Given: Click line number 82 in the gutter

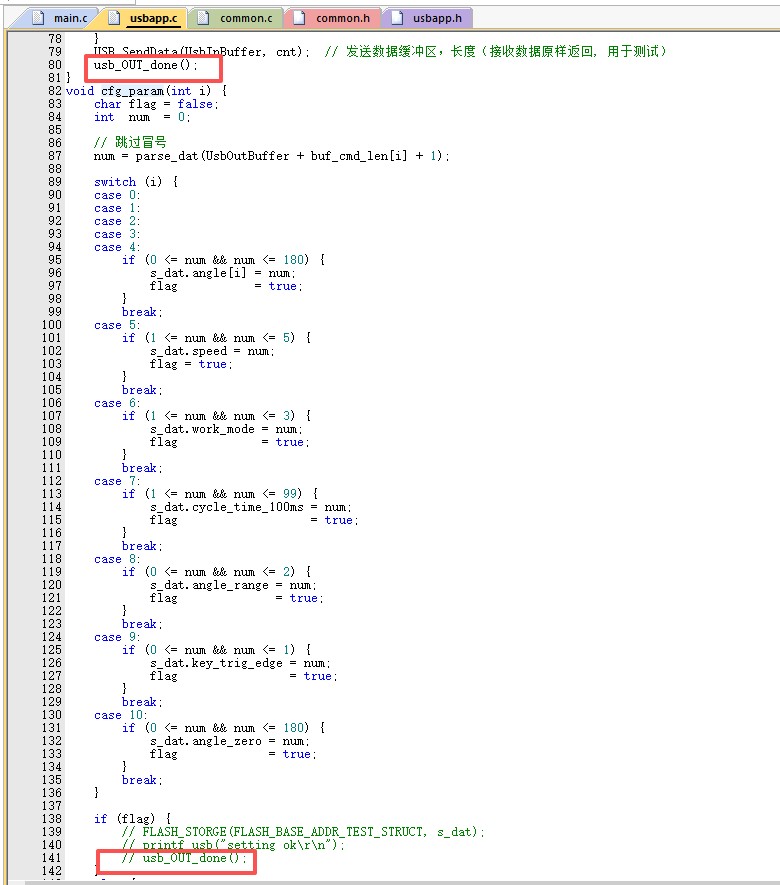Looking at the screenshot, I should click(x=54, y=91).
